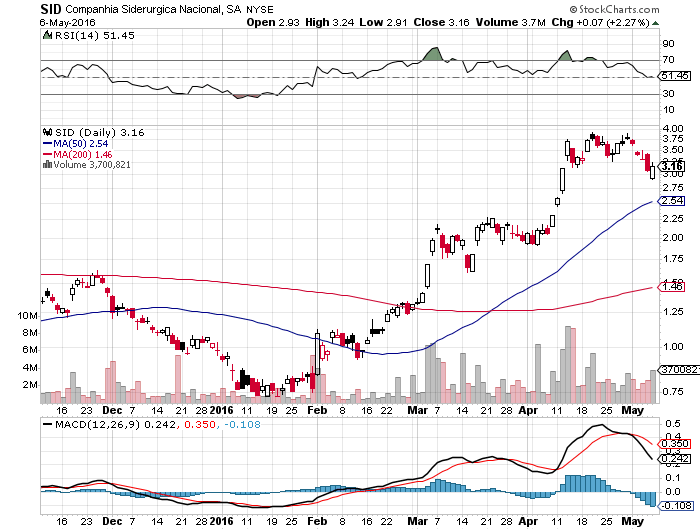The width and height of the screenshot is (700, 530).
Task: Click the volume bars icon in legend
Action: [47, 165]
